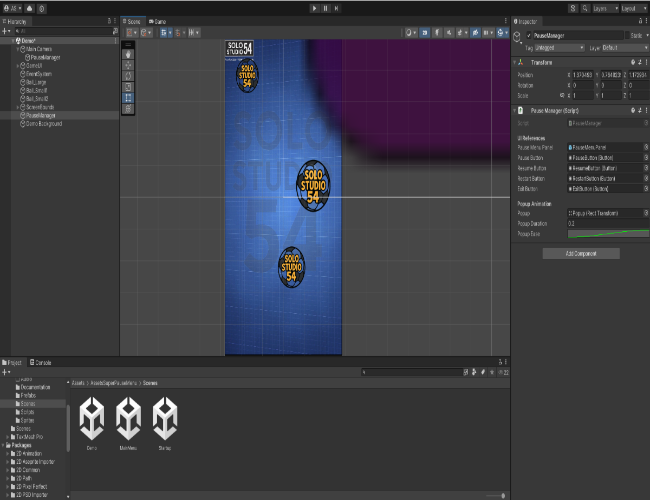
Task: Expand the ScreenBounds object
Action: 17,107
